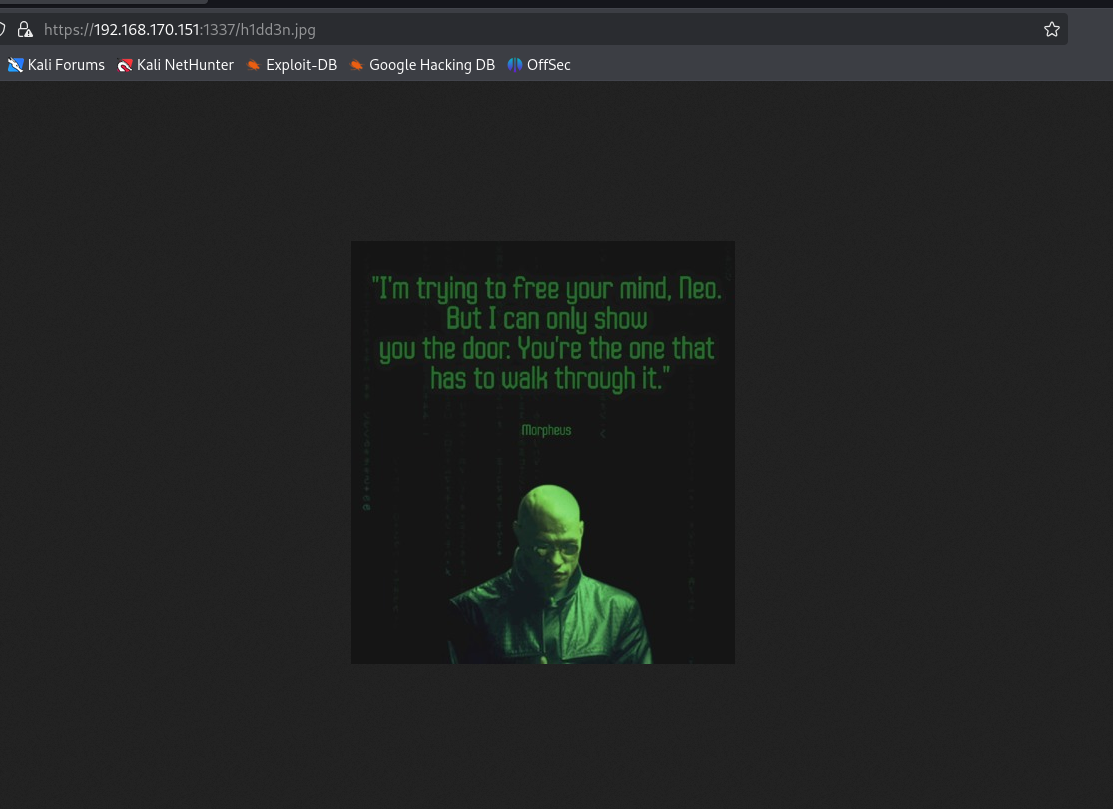This screenshot has width=1113, height=809.
Task: Open the OffSec bookmark
Action: pyautogui.click(x=539, y=65)
